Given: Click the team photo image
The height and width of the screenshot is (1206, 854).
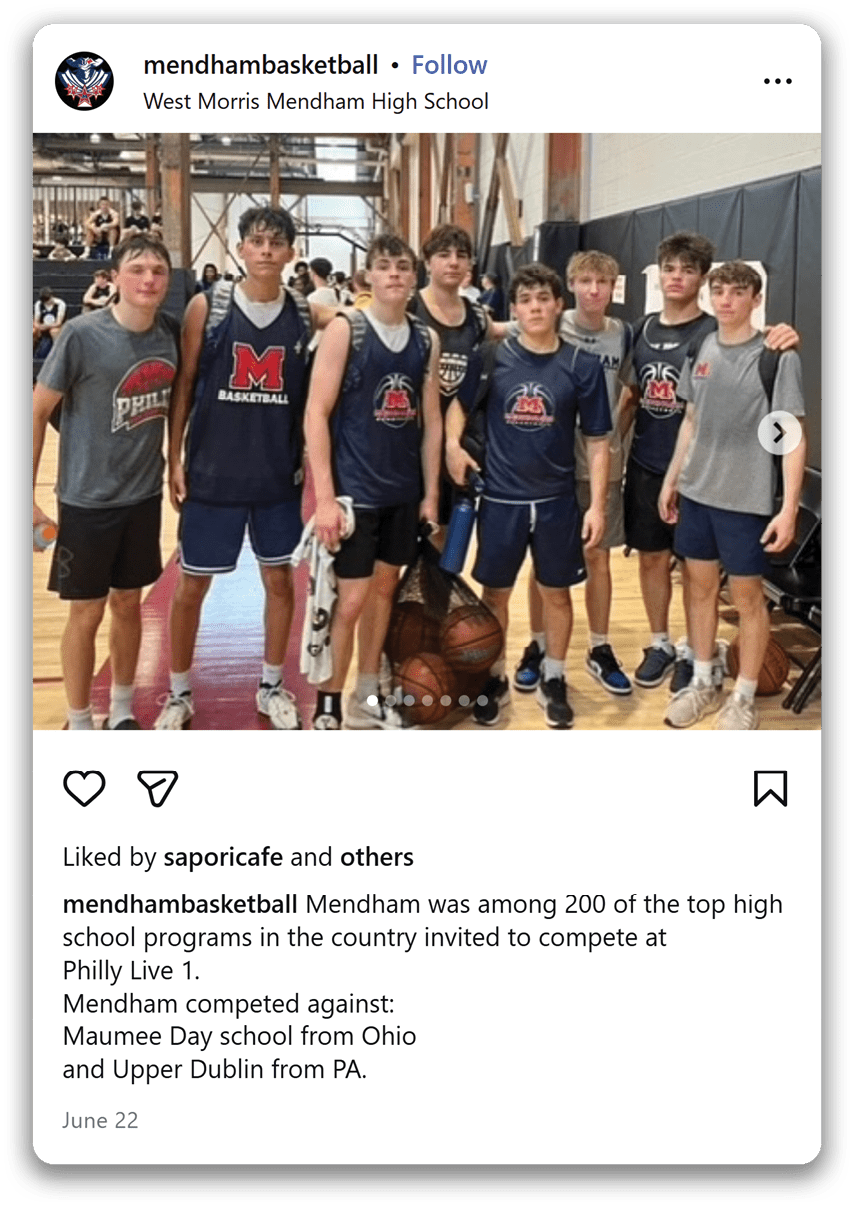Looking at the screenshot, I should [427, 431].
